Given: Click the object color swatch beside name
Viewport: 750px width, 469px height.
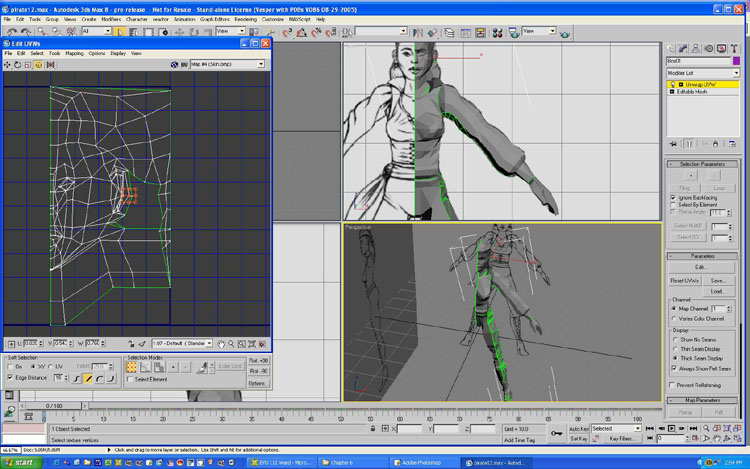Looking at the screenshot, I should [x=736, y=61].
